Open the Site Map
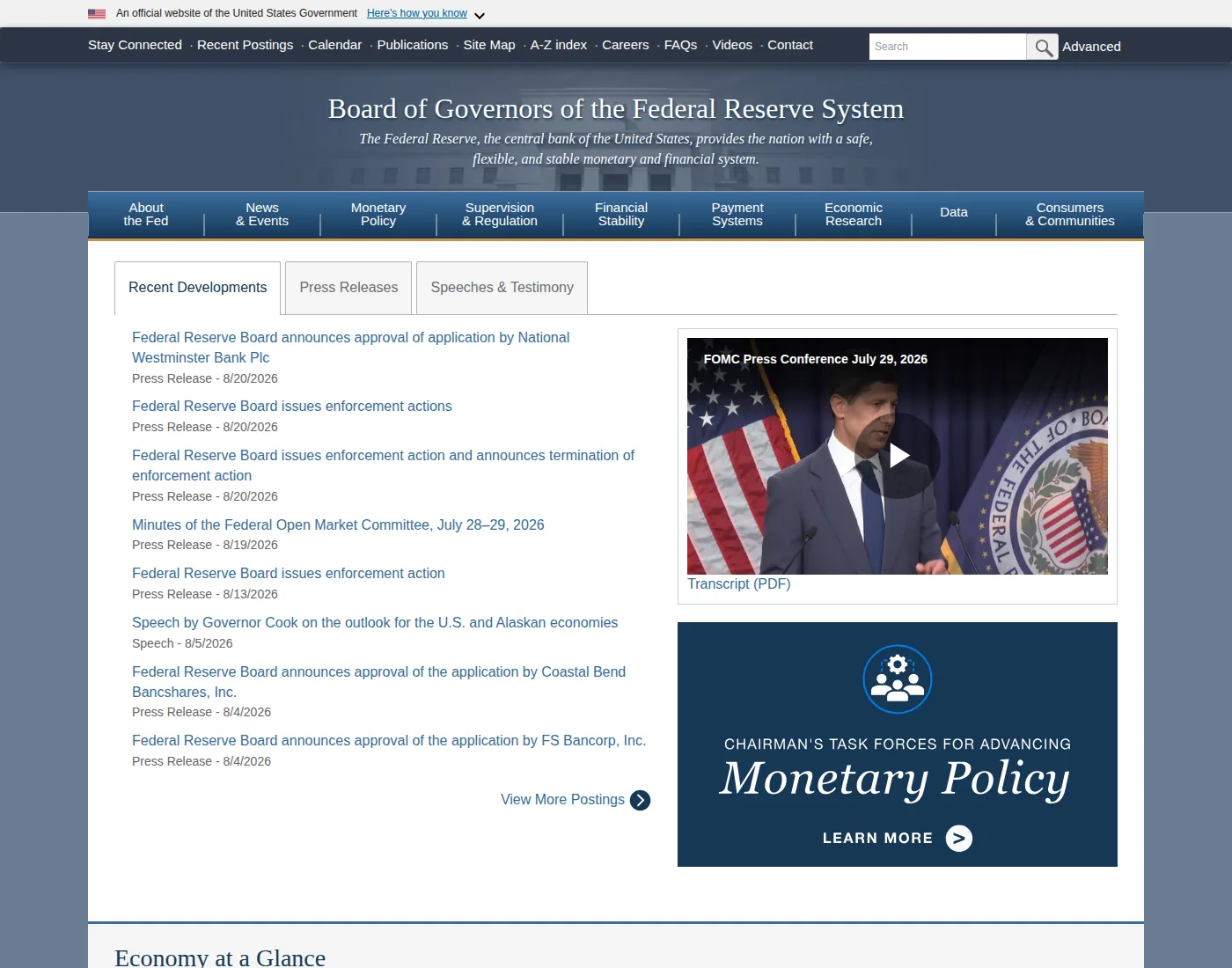The height and width of the screenshot is (968, 1232). coord(489,45)
